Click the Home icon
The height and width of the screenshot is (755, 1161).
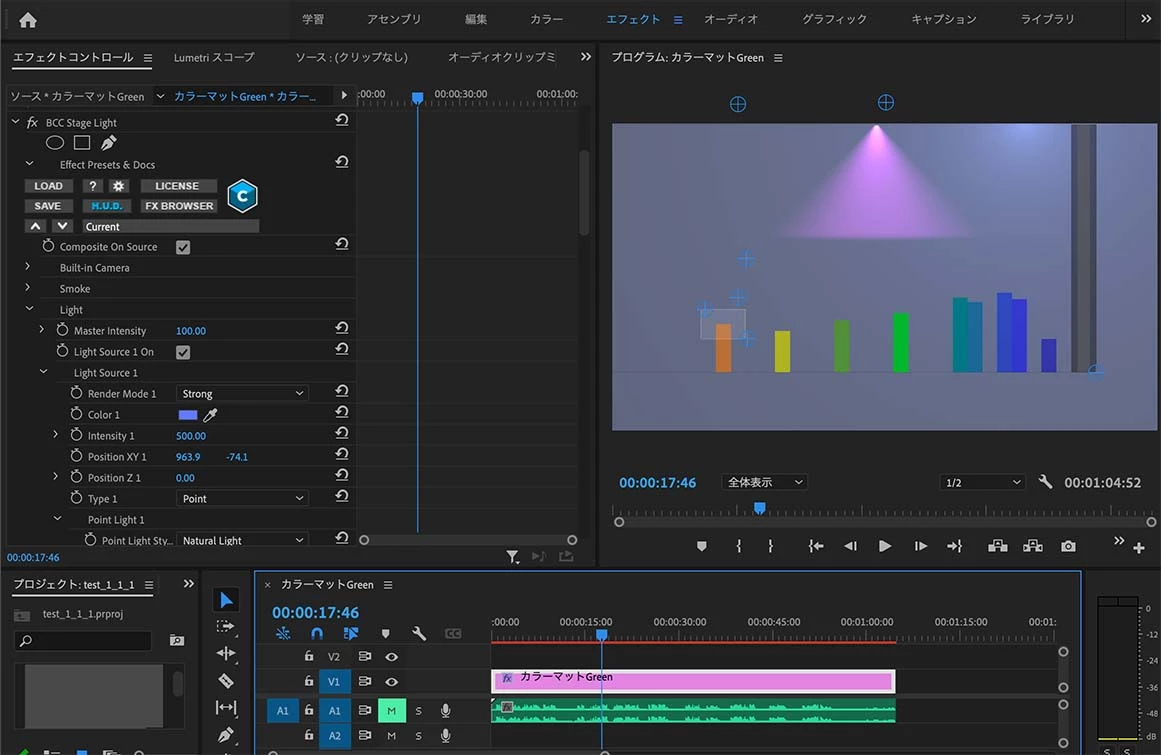coord(28,20)
